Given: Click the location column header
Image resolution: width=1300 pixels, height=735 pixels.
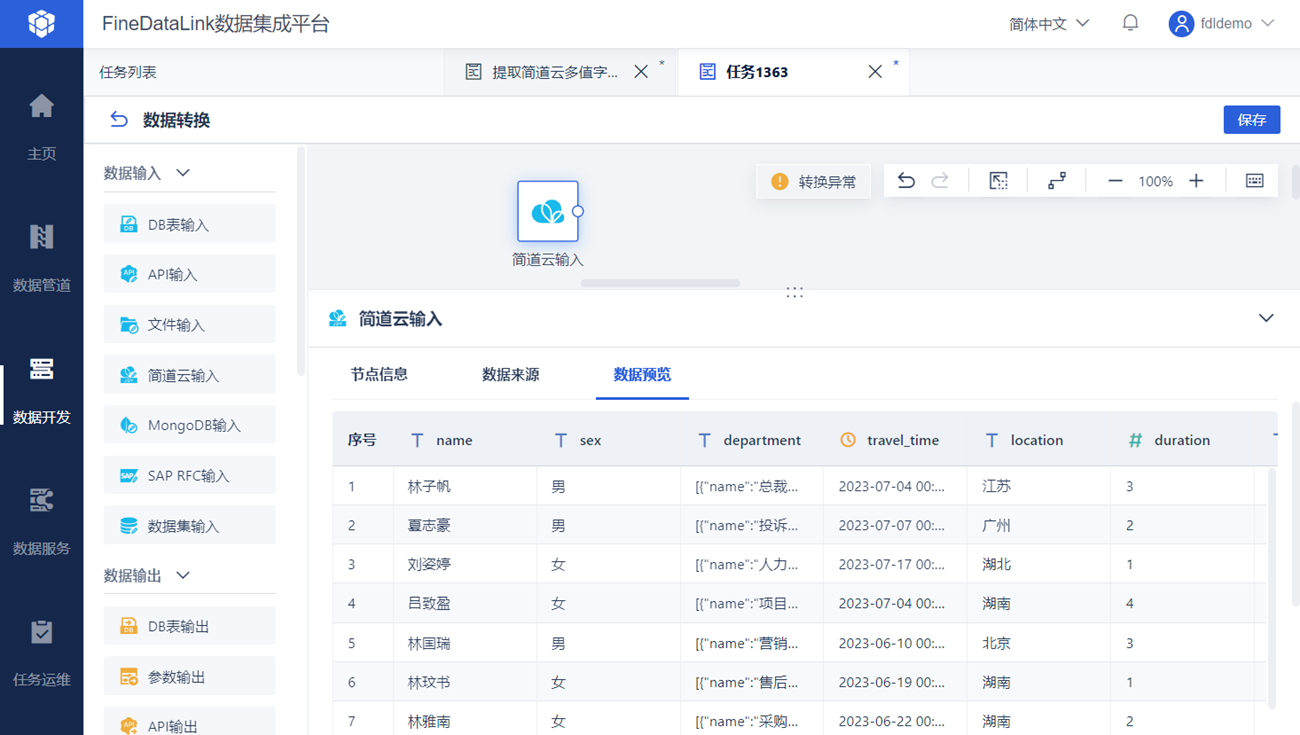Looking at the screenshot, I should pyautogui.click(x=1037, y=440).
